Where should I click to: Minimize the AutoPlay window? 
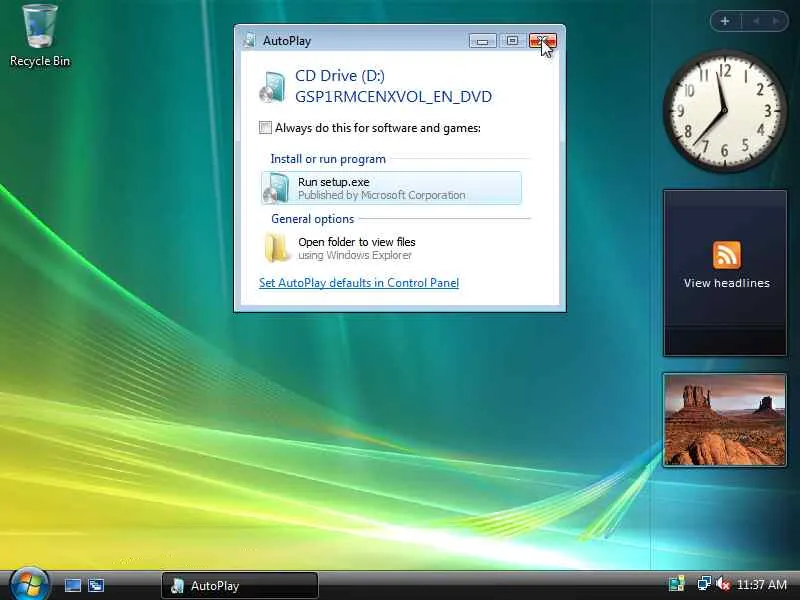[483, 41]
